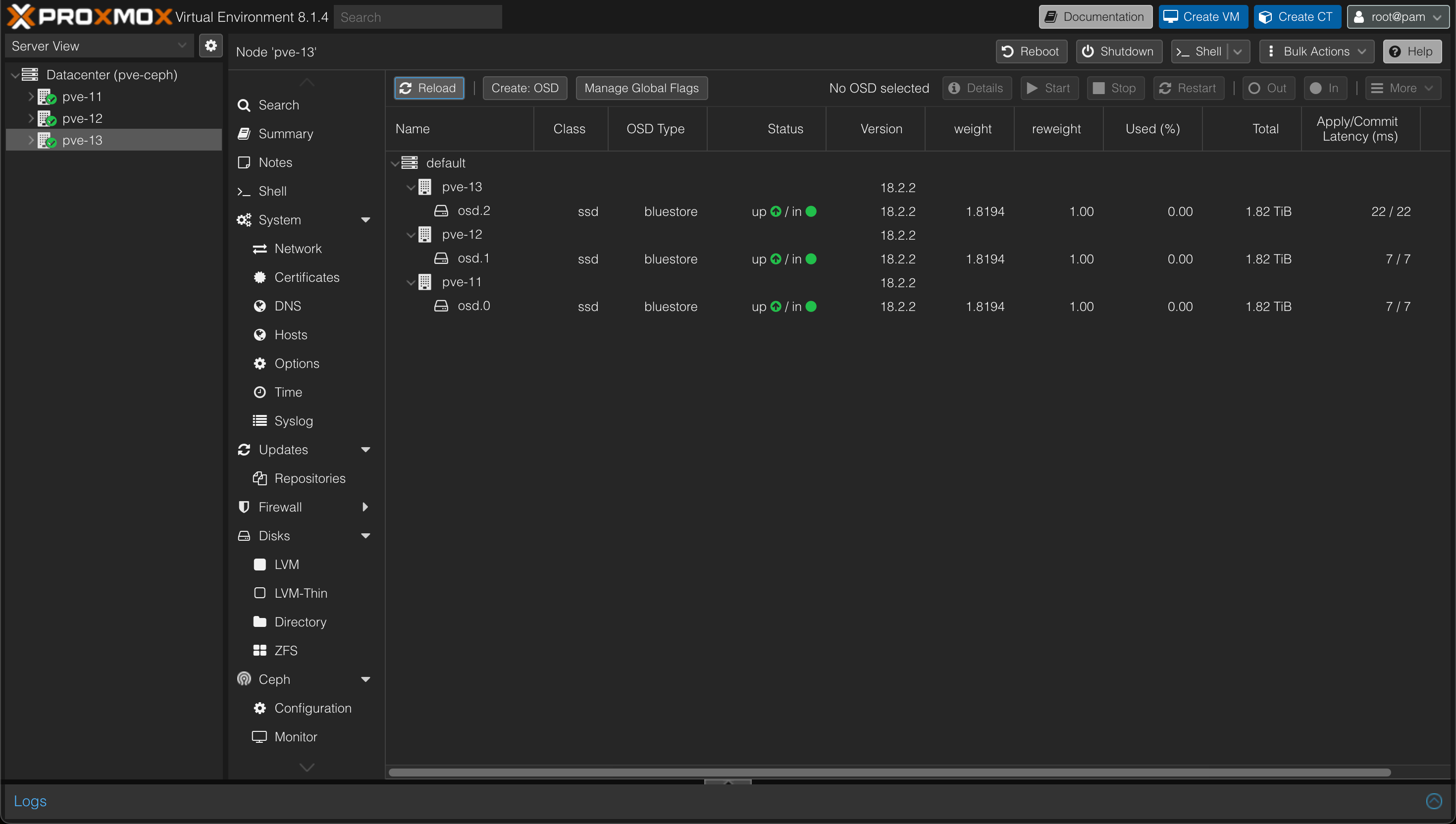This screenshot has height=824, width=1456.
Task: Open the Documentation
Action: (1095, 17)
